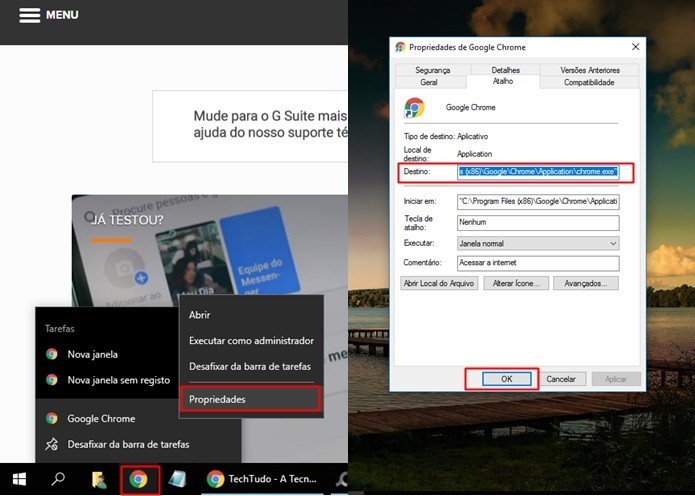Open the Avançados button
Screen dimensions: 695x496
point(586,283)
